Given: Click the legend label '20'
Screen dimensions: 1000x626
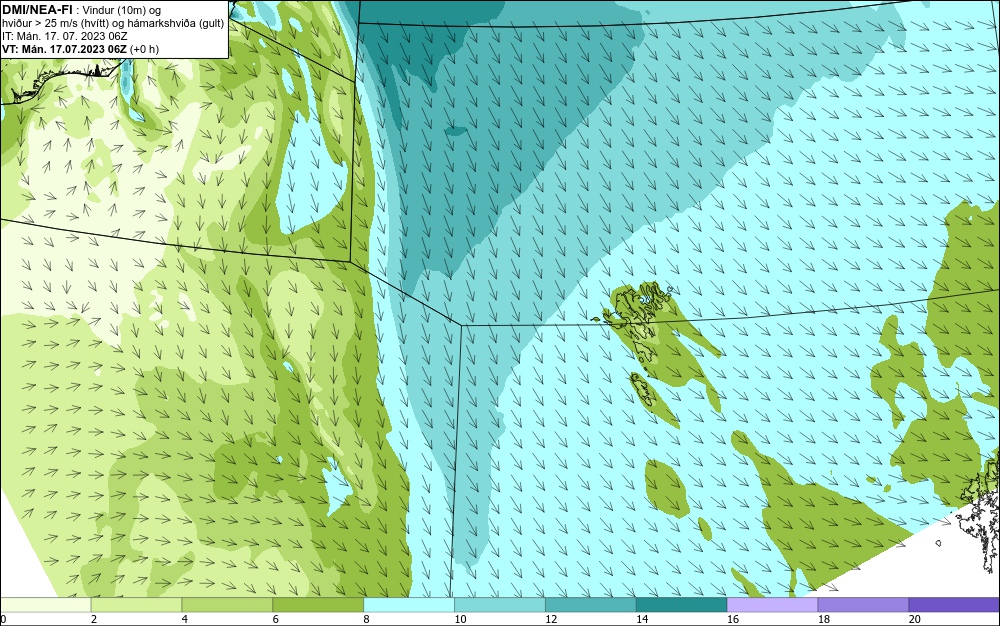Looking at the screenshot, I should tap(915, 619).
